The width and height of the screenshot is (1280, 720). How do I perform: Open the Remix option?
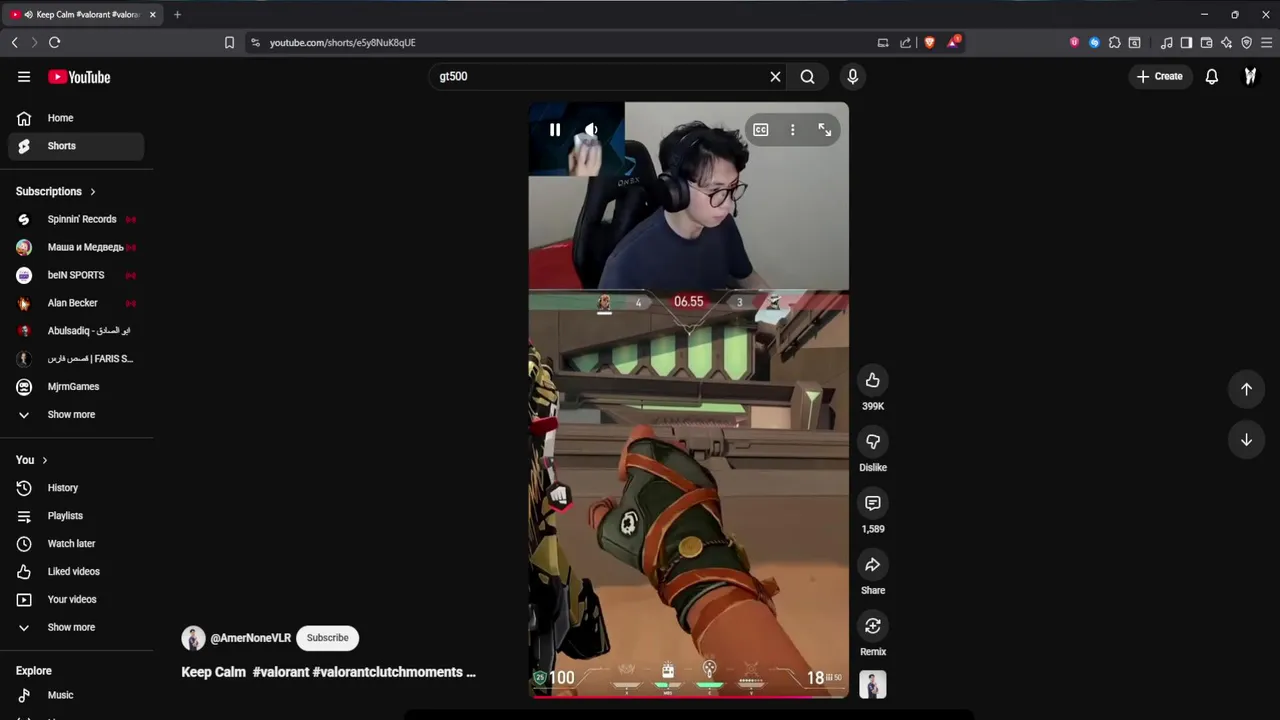click(x=873, y=626)
